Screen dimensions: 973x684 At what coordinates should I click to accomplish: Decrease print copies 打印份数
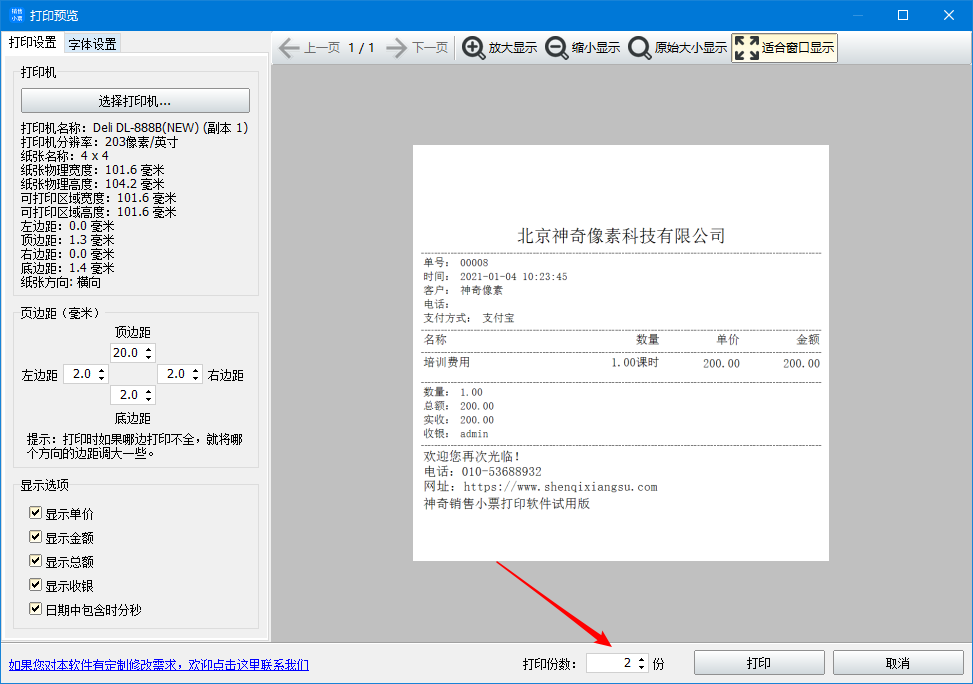(x=642, y=667)
